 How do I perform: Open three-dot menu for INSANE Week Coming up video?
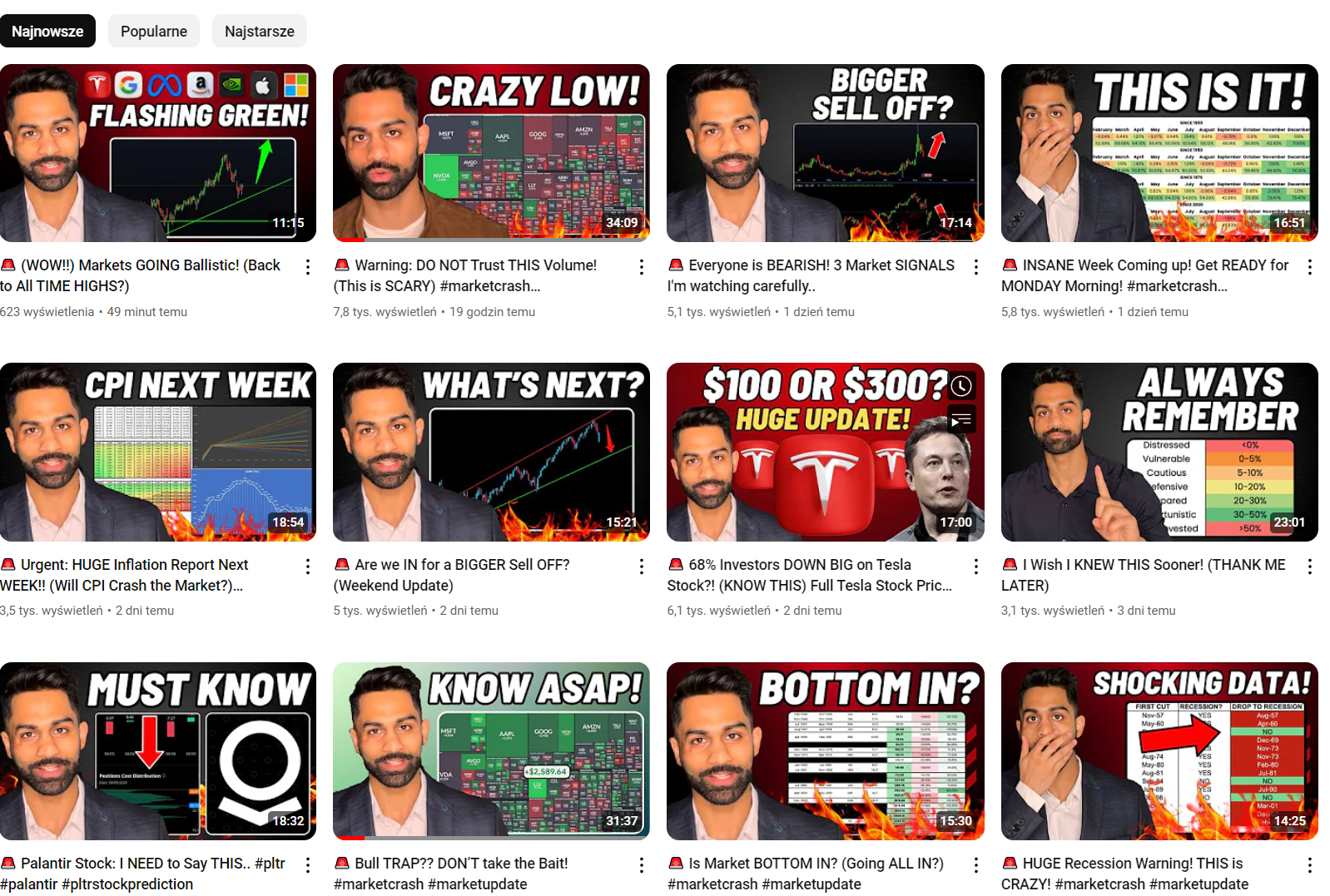tap(1310, 267)
